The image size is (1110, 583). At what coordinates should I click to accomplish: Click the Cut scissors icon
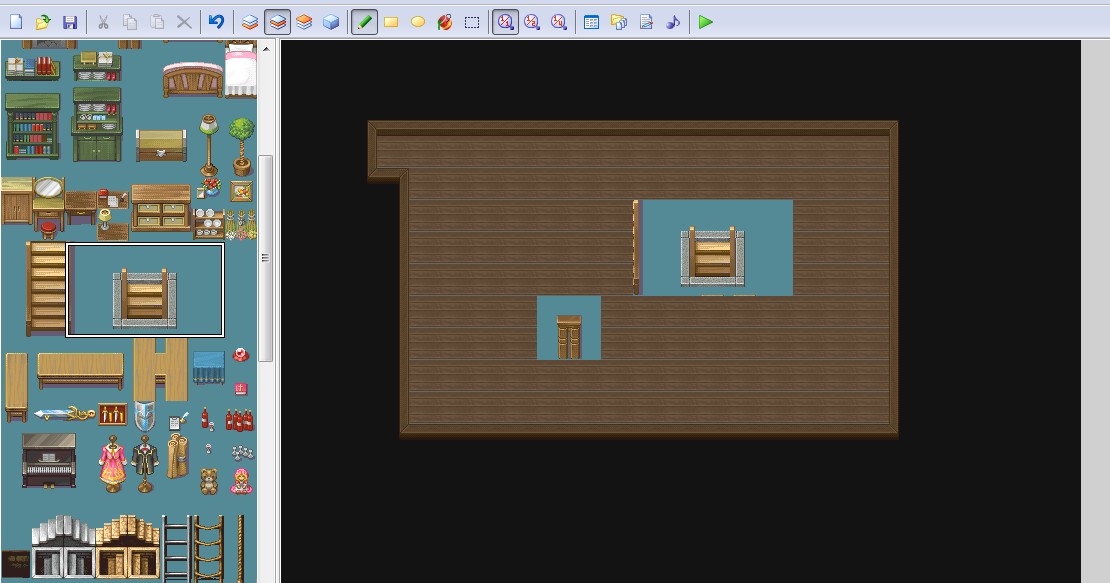(x=103, y=22)
